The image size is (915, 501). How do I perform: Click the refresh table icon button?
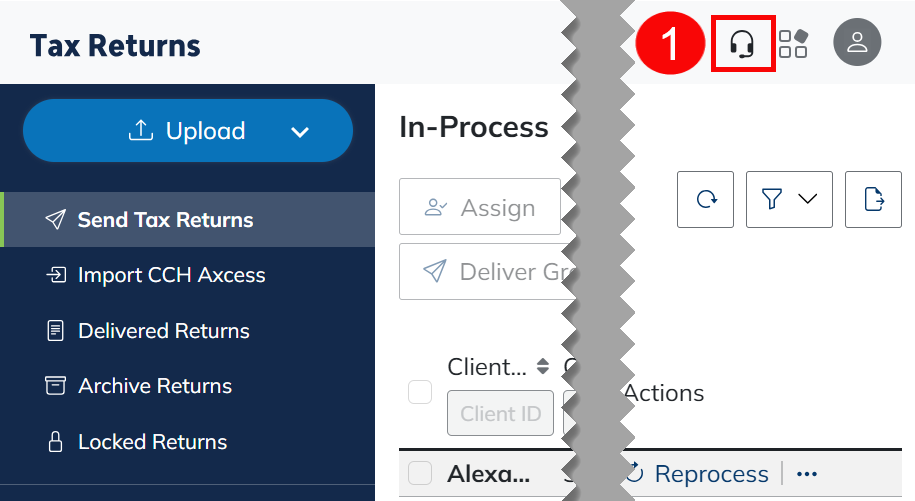pyautogui.click(x=706, y=199)
